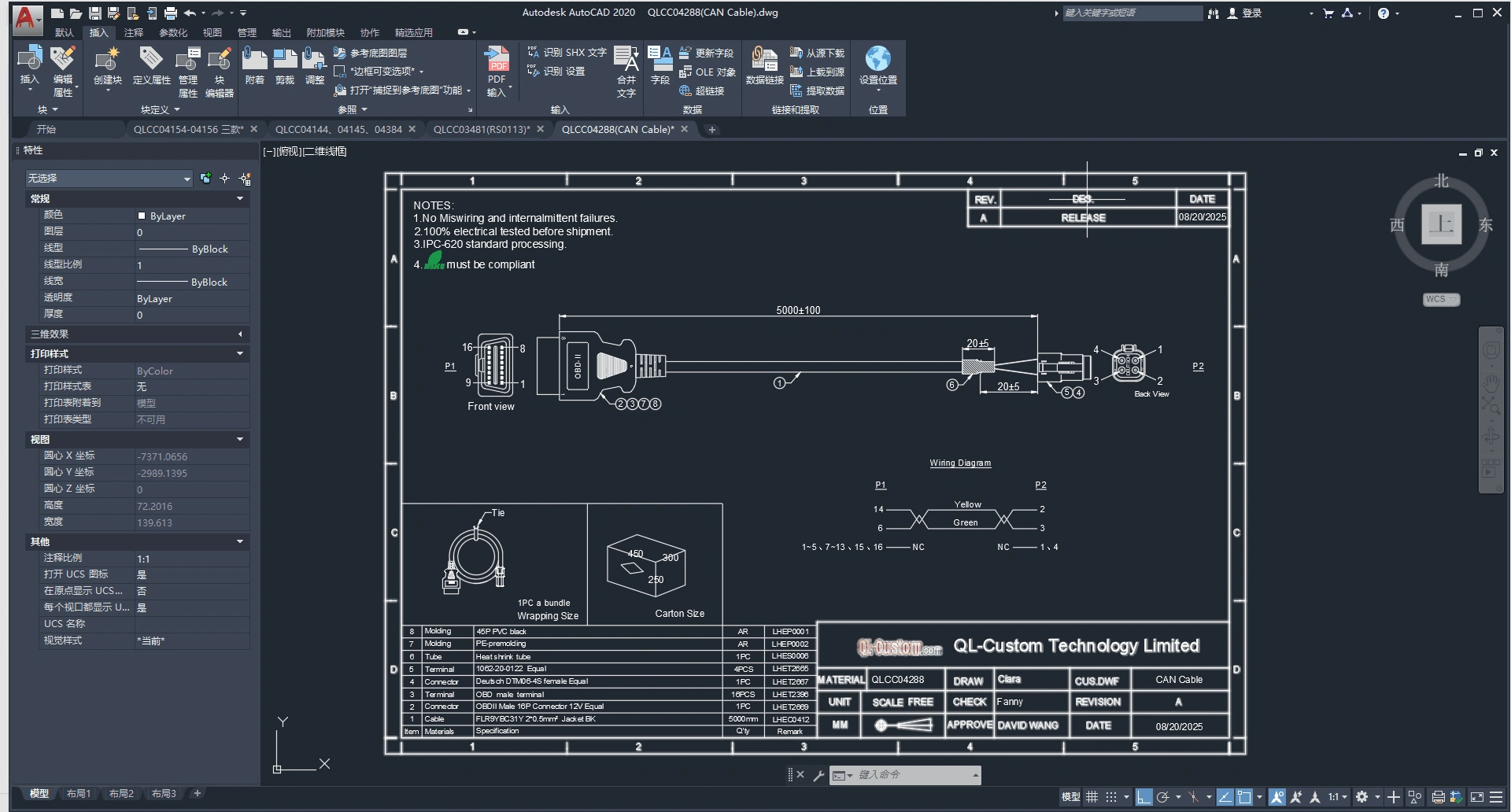This screenshot has width=1511, height=812.
Task: Switch to the QLCC03481(RS0113) drawing tab
Action: [481, 130]
